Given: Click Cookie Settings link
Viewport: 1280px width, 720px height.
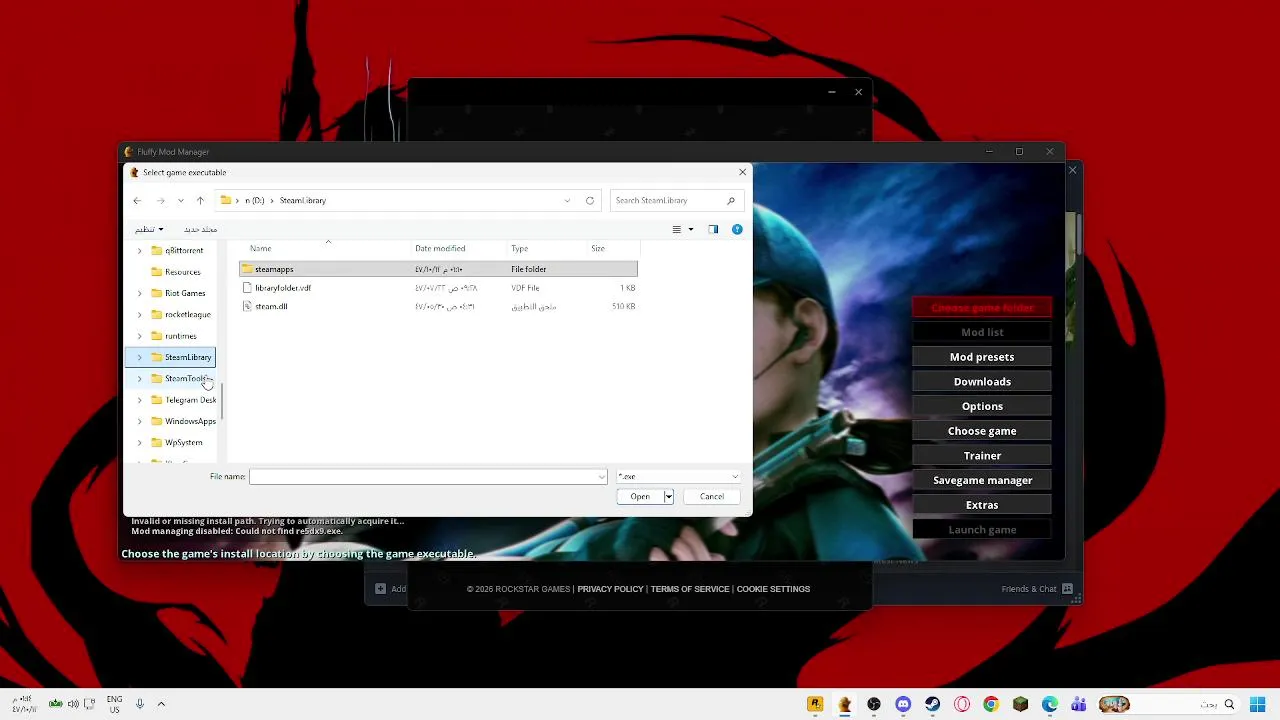Looking at the screenshot, I should click(773, 589).
